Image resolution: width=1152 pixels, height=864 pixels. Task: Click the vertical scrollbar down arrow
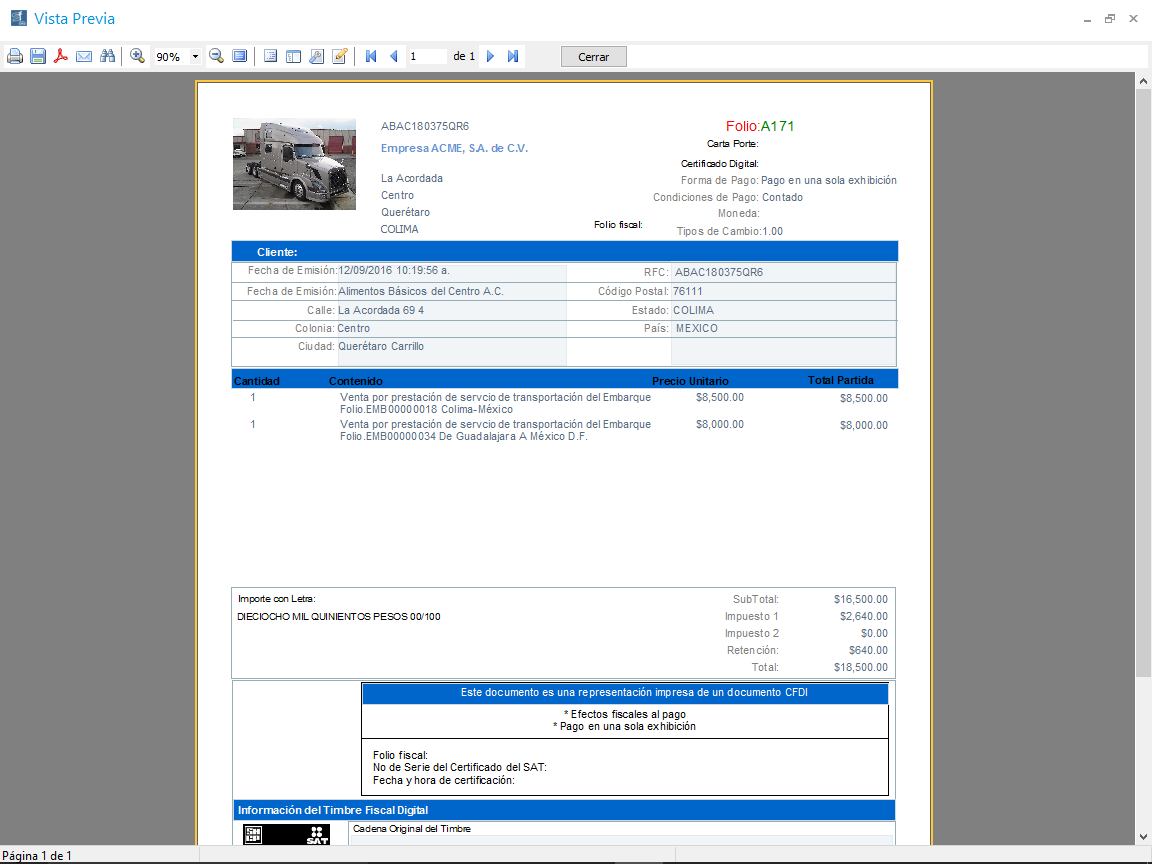1143,836
